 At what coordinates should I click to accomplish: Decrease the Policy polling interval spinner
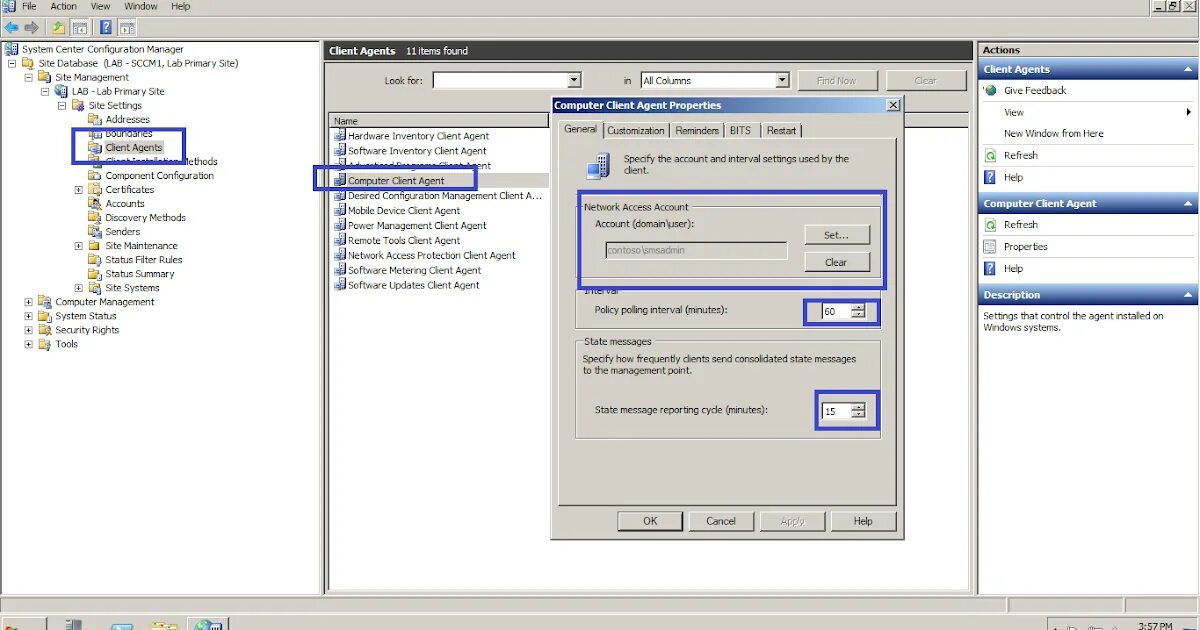pyautogui.click(x=858, y=315)
